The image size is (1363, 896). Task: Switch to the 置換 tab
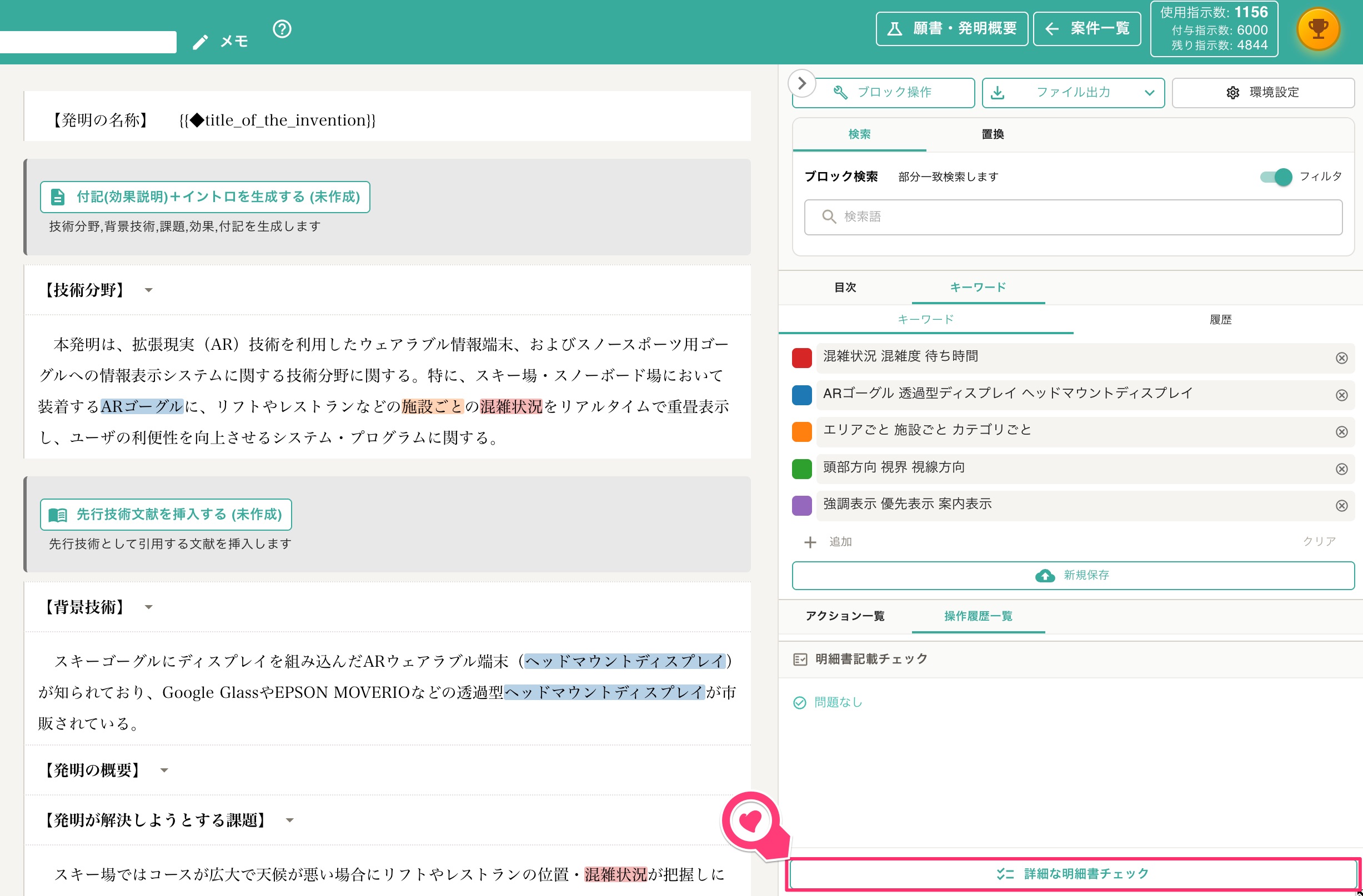pyautogui.click(x=993, y=134)
